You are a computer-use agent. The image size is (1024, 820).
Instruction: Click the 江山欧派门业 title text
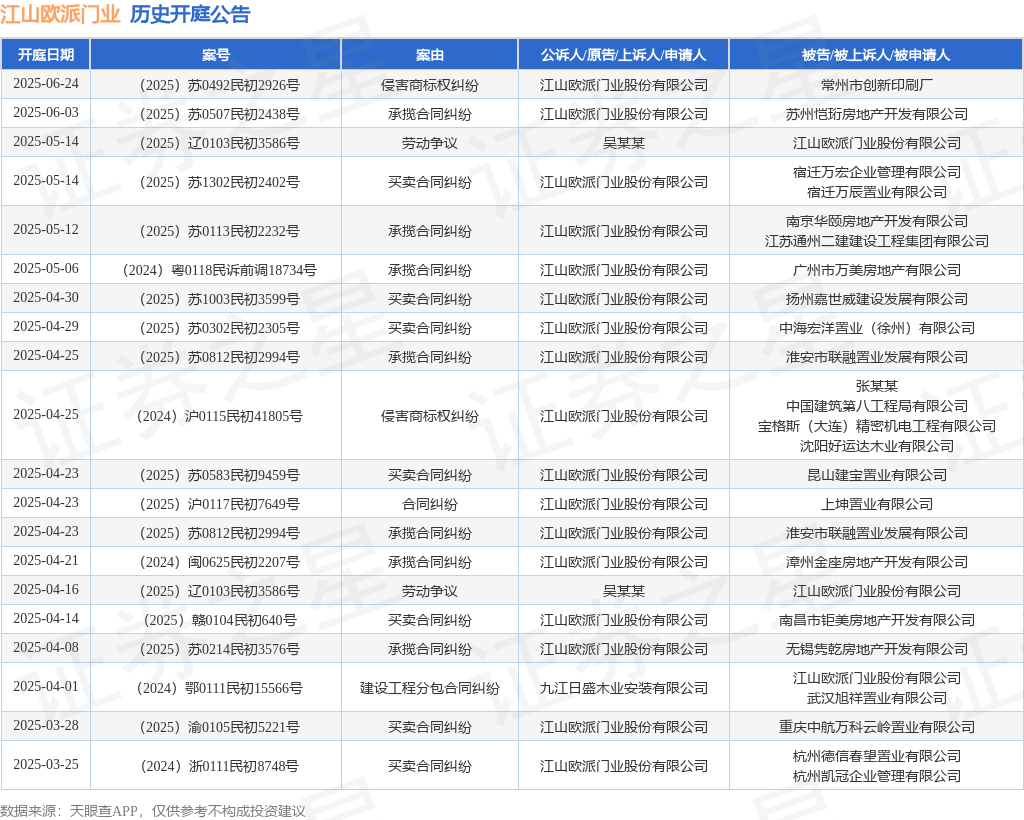point(60,14)
